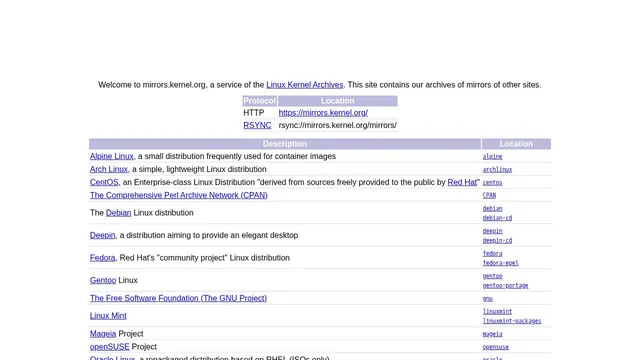Viewport: 640px width, 360px height.
Task: Follow the https://mirrors.kernel.org/ link
Action: 323,113
